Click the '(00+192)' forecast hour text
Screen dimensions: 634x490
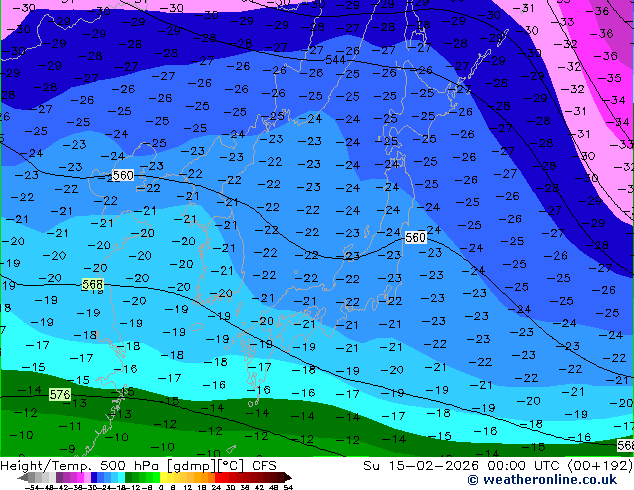pyautogui.click(x=600, y=465)
